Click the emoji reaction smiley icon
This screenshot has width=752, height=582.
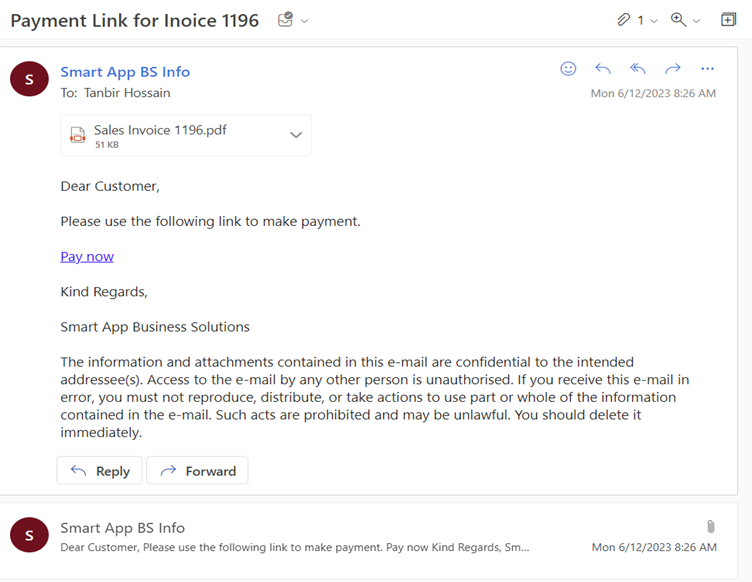coord(568,69)
